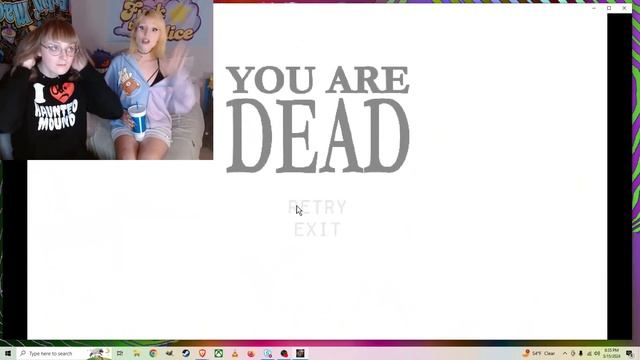Click the microphone tray icon
Screen dimensions: 640x360
581,353
